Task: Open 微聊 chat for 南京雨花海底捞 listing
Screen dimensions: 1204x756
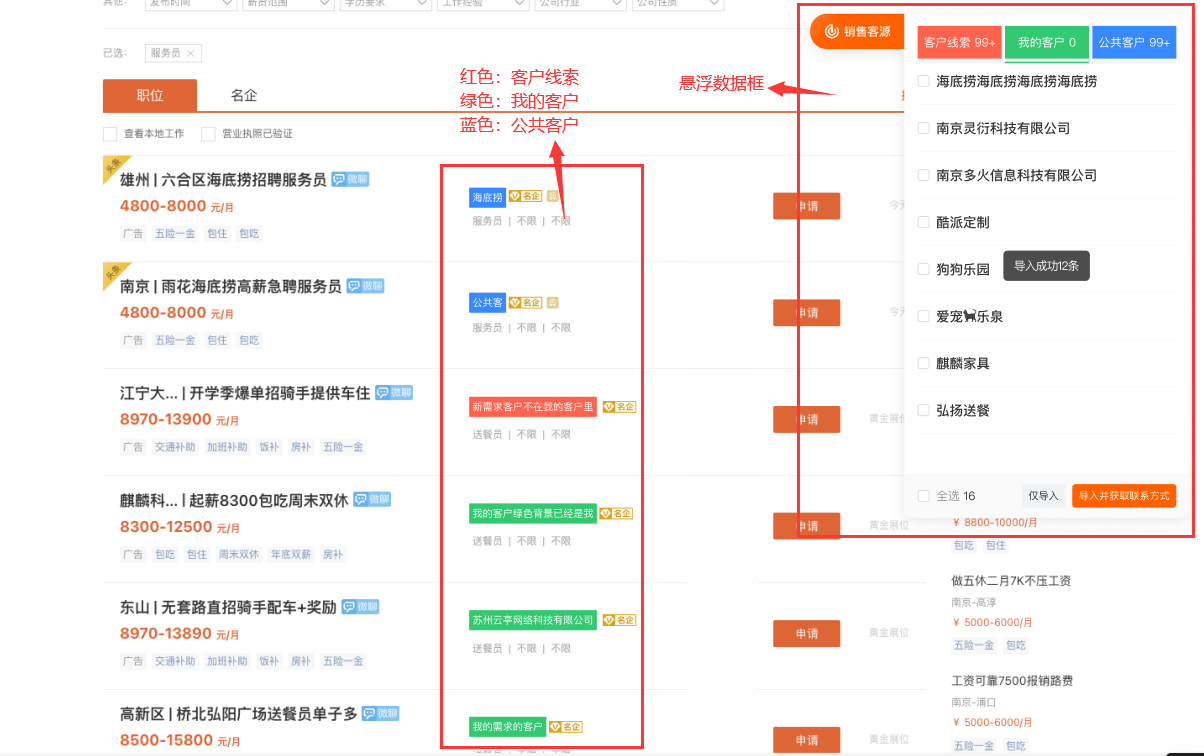Action: tap(365, 287)
